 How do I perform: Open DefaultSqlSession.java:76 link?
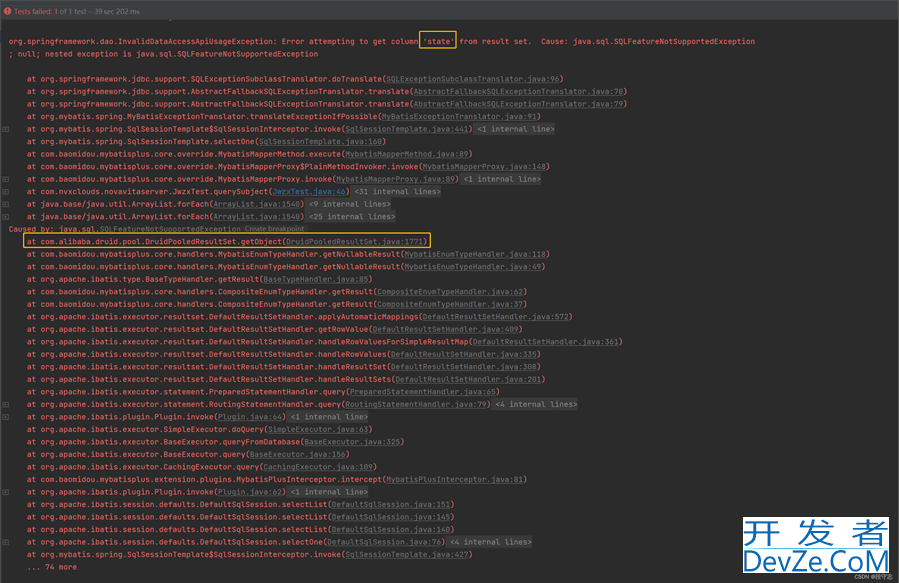tap(384, 542)
